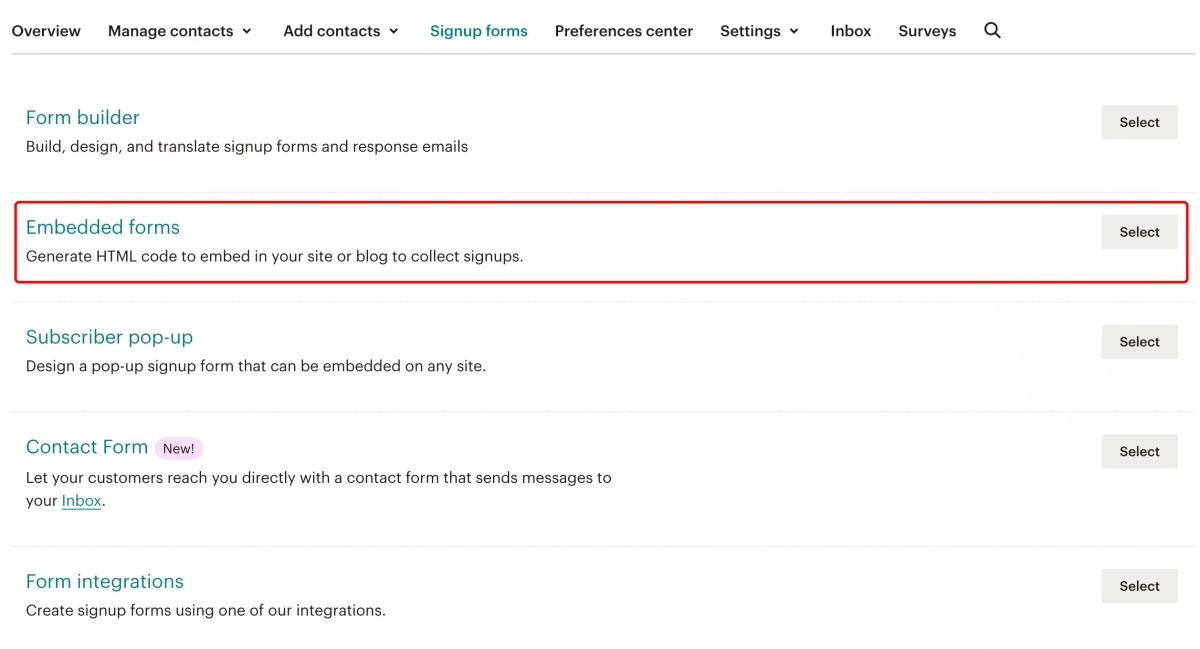The image size is (1200, 649).
Task: Open the Inbox tab
Action: pos(851,31)
